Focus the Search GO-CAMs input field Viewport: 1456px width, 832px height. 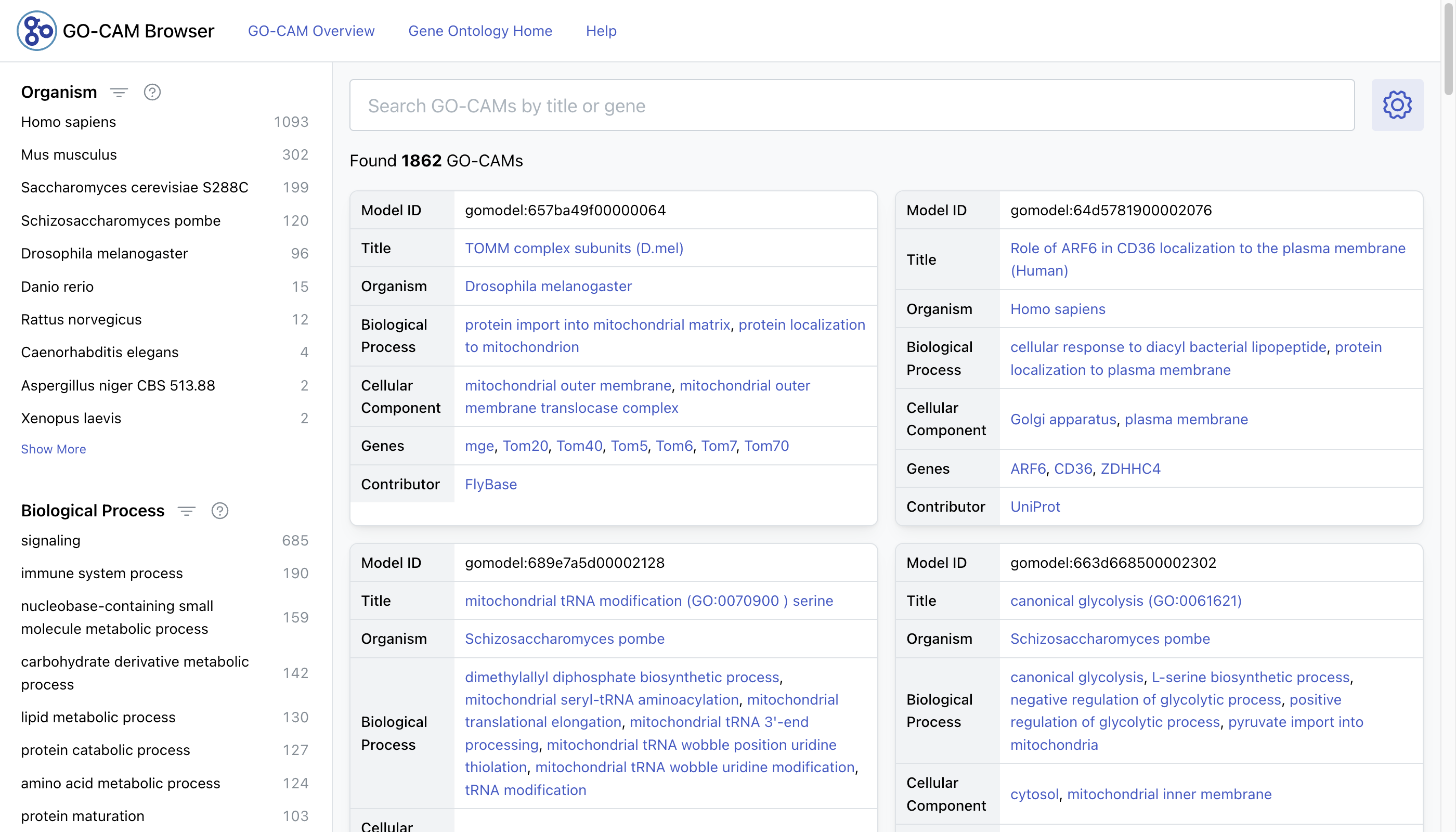point(851,105)
